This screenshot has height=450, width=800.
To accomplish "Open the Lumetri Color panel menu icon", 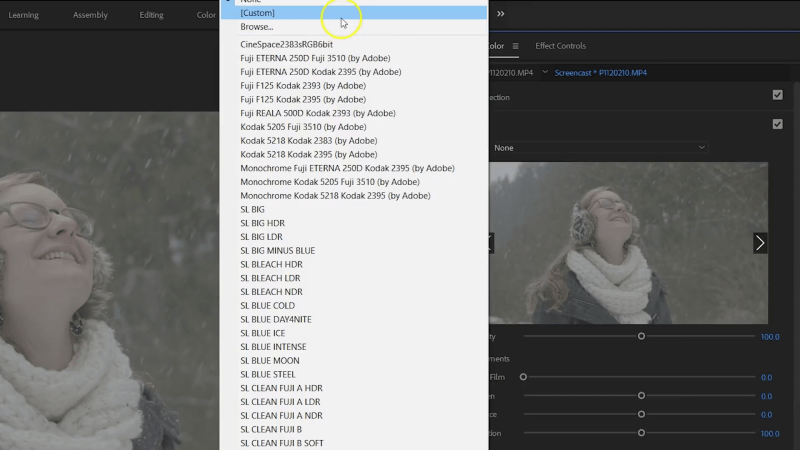I will 516,46.
